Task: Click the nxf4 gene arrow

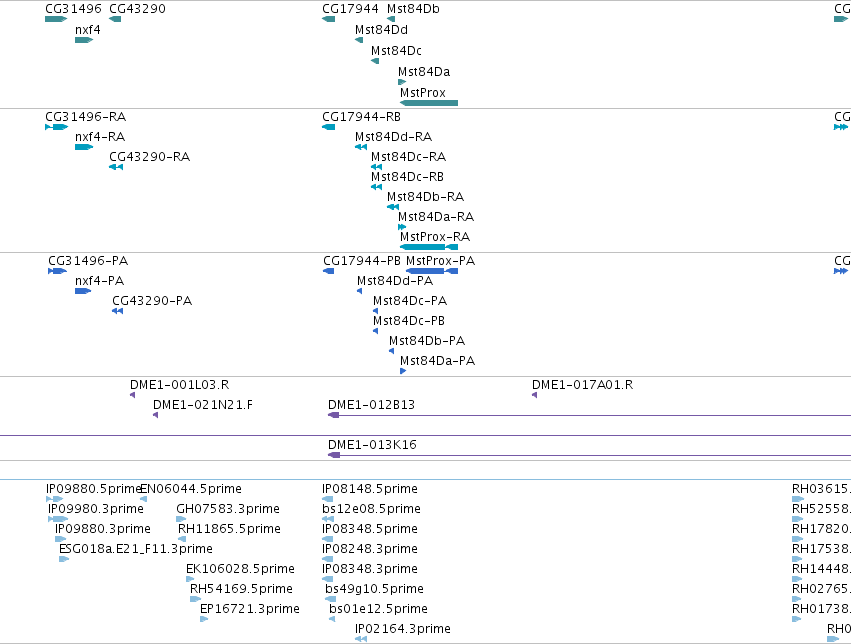Action: pyautogui.click(x=84, y=40)
